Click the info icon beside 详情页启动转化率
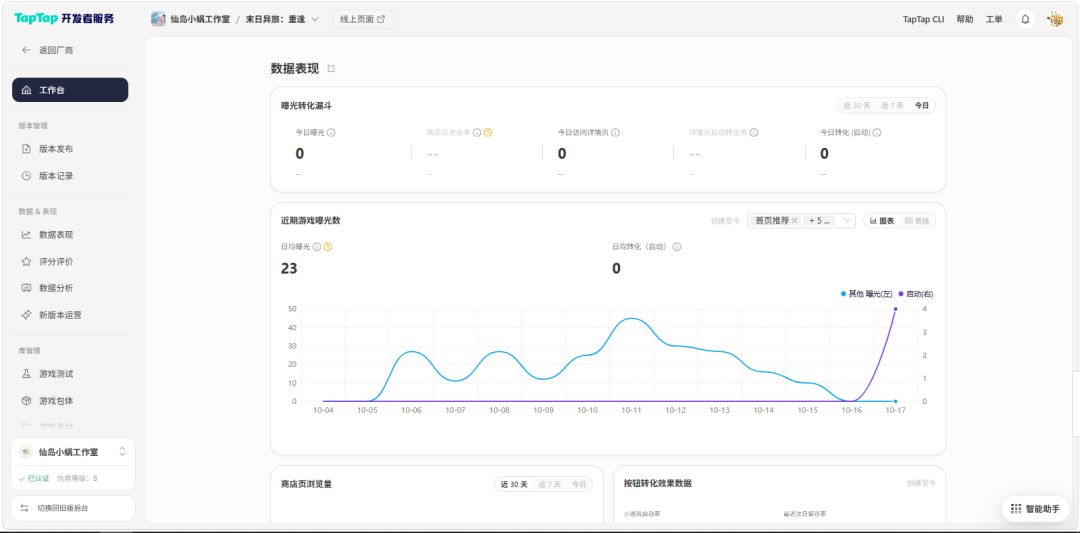The image size is (1080, 533). point(754,133)
